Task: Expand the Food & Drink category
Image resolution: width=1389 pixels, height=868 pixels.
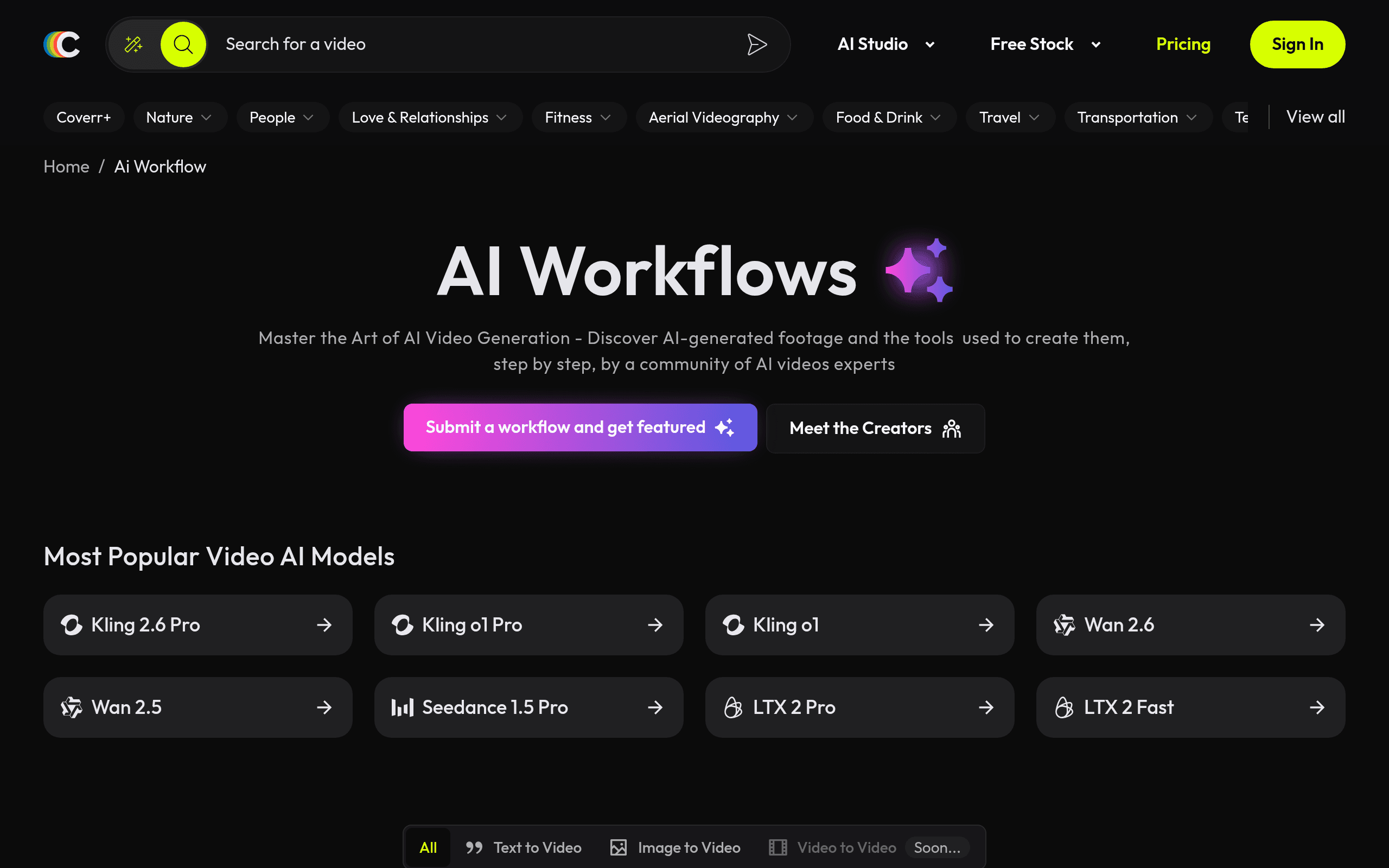Action: pyautogui.click(x=889, y=117)
